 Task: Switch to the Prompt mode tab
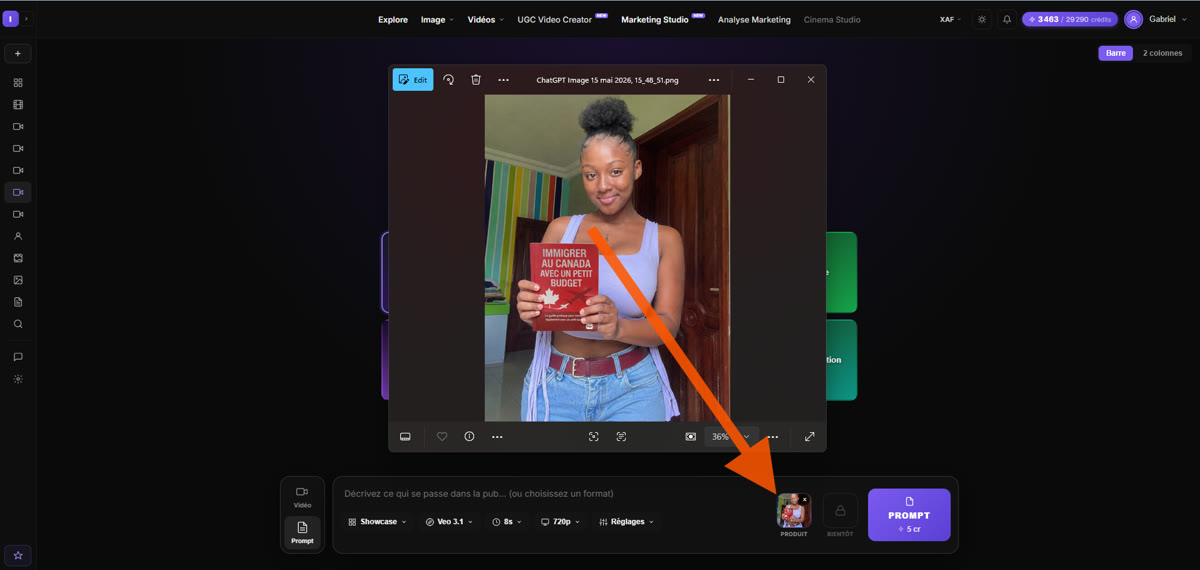302,532
